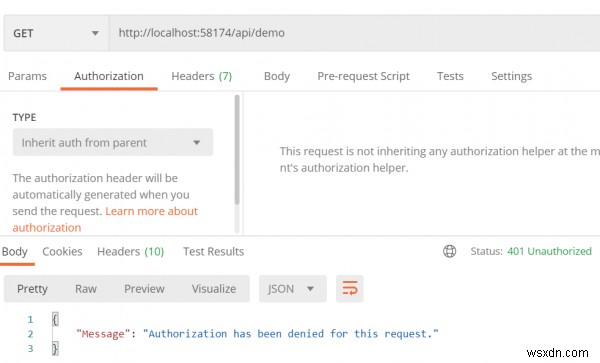Switch to Preview response view
This screenshot has height=363, width=600.
144,289
